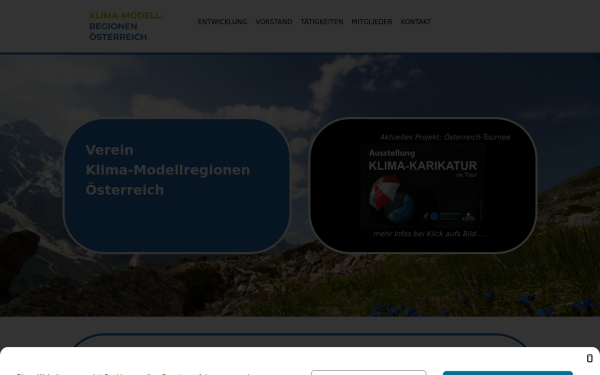Click 'mehr Infos bei Klick aufs Bild' text
This screenshot has width=600, height=375.
point(430,233)
